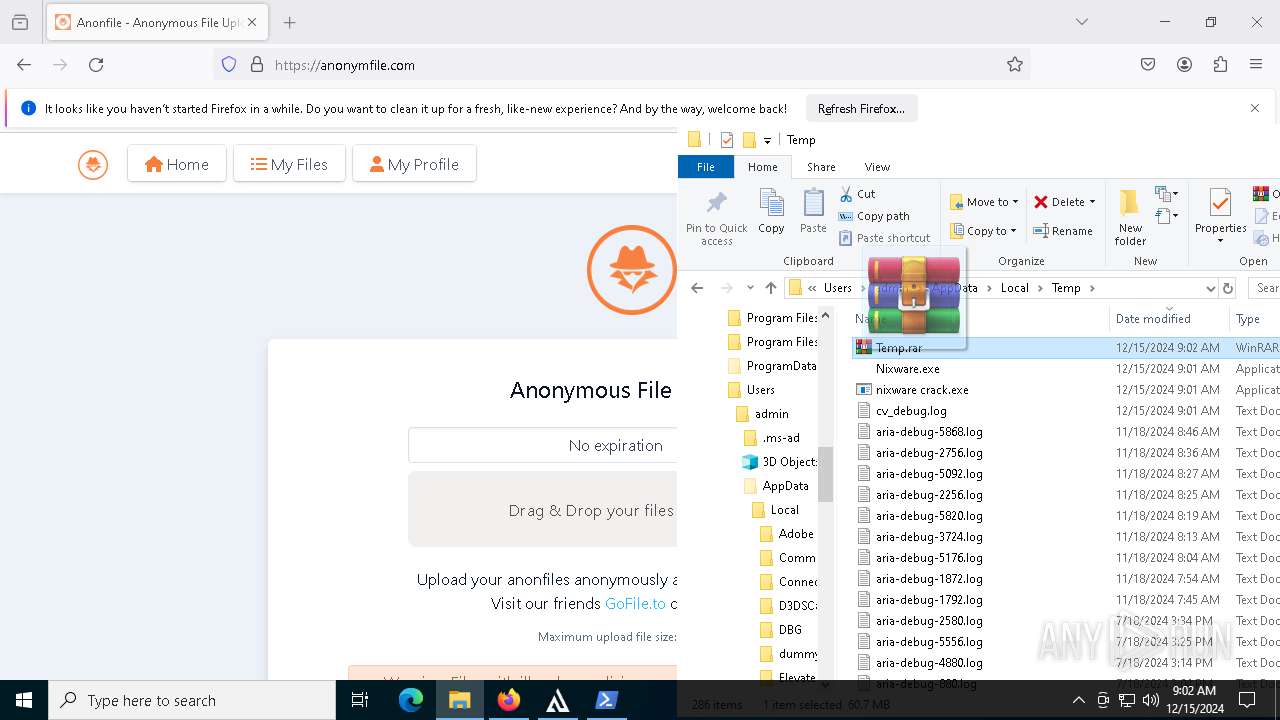Switch to Explorer Home ribbon tab
This screenshot has width=1280, height=720.
click(x=762, y=167)
